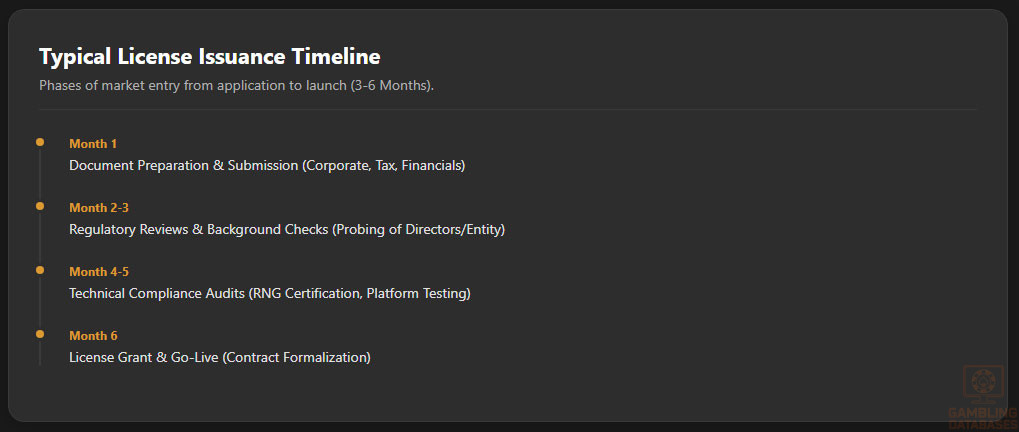Click the Document Preparation & Submission text

[x=267, y=166]
